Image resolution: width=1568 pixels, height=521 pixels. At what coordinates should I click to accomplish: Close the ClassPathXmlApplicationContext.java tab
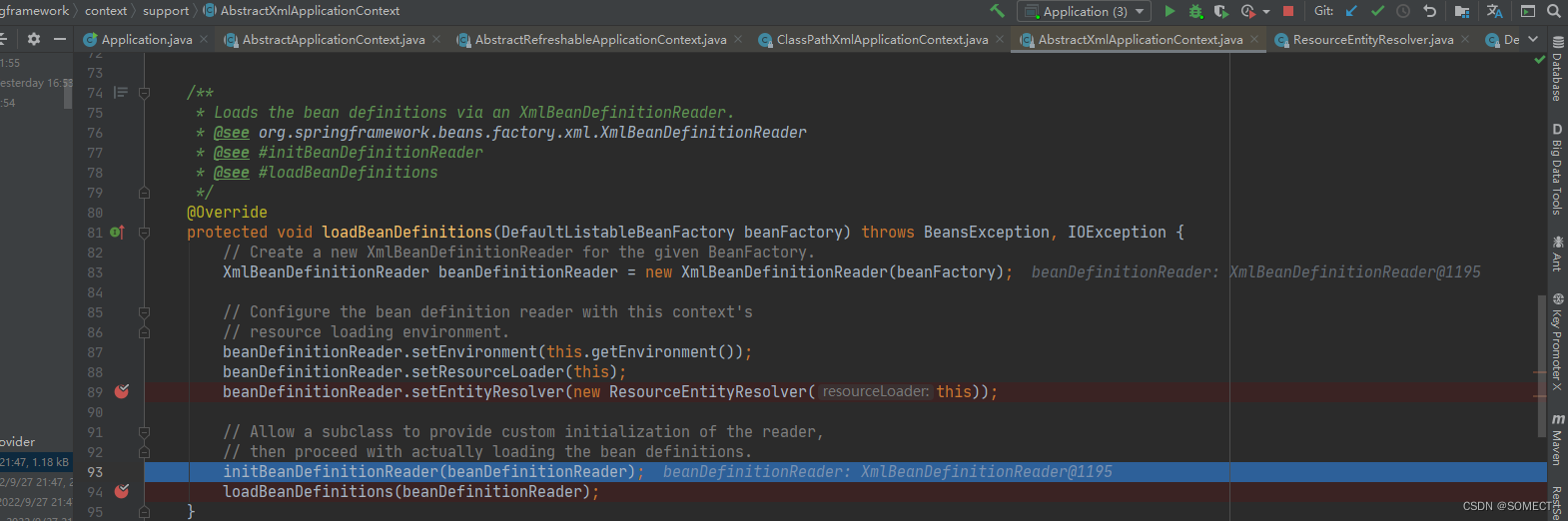pos(1000,39)
